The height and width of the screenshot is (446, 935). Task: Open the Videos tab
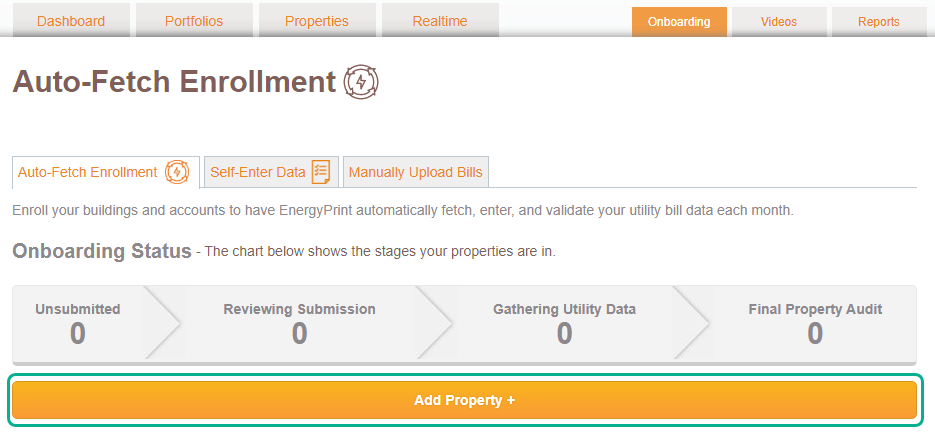779,22
